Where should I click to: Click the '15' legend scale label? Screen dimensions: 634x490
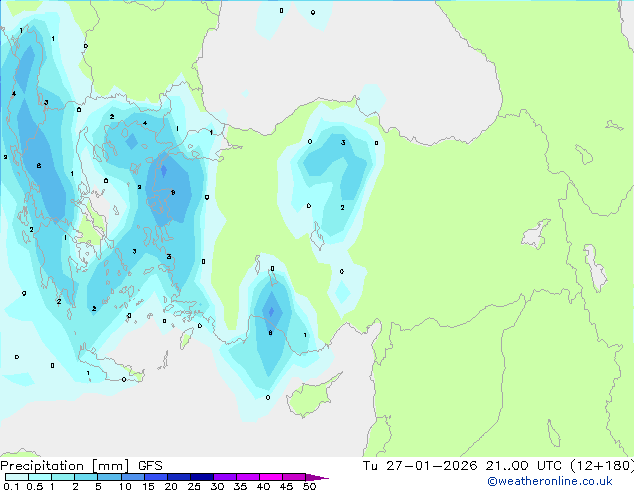(148, 486)
